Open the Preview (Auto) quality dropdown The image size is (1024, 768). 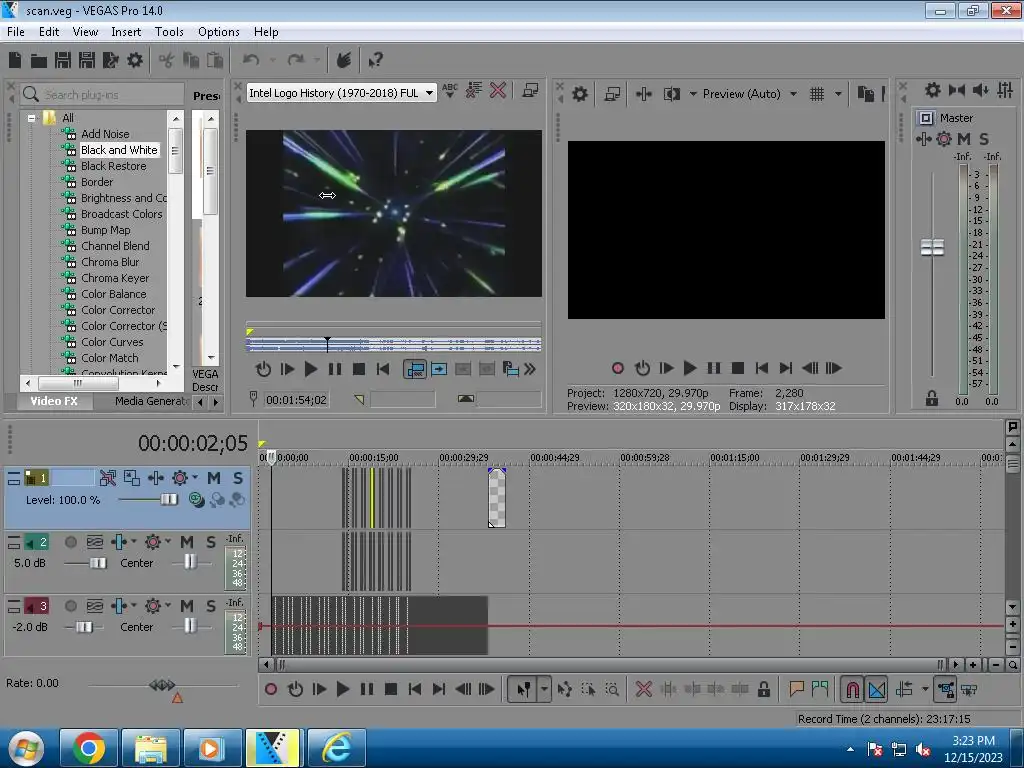click(x=793, y=94)
